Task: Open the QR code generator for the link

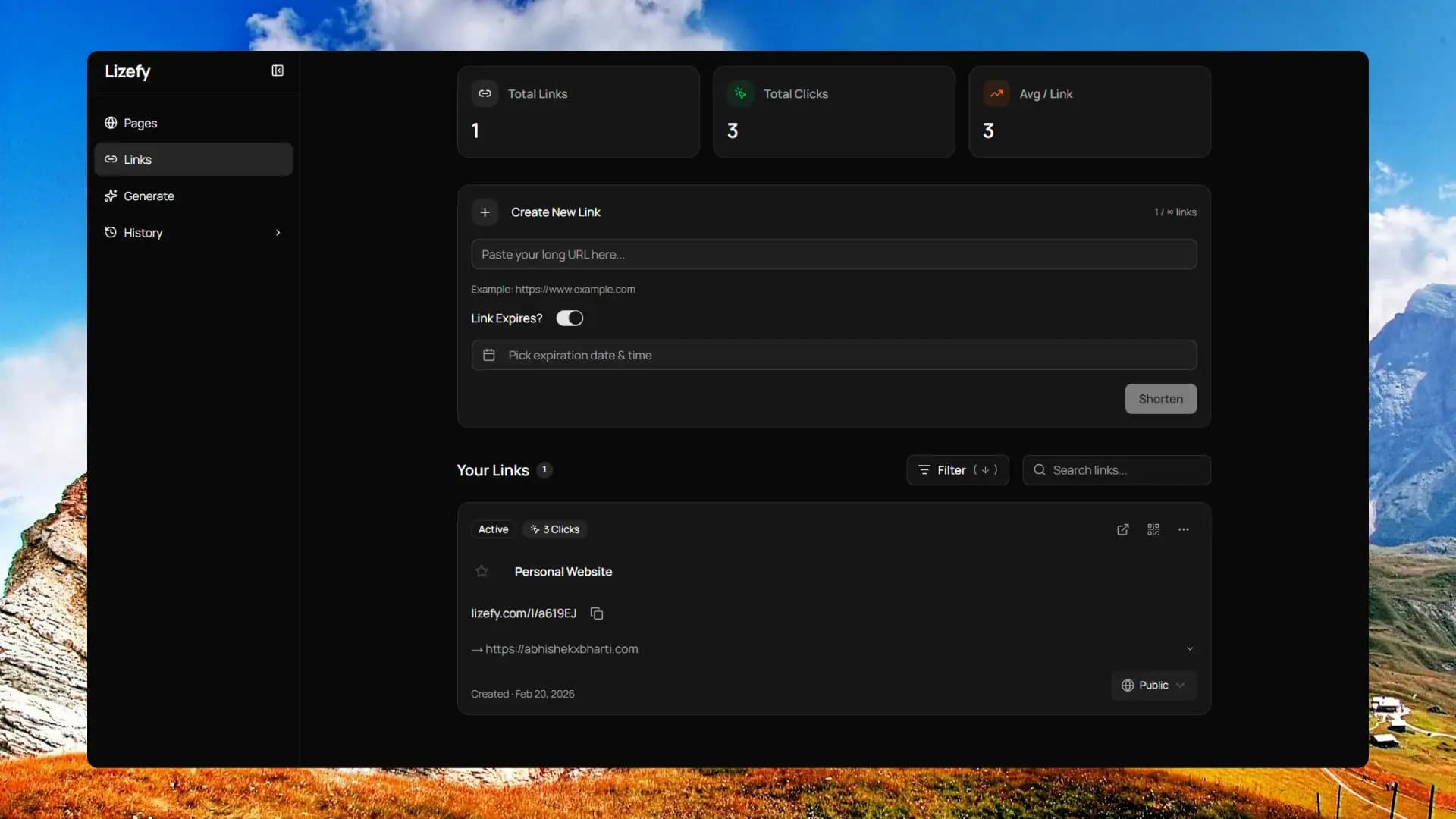Action: click(1153, 529)
